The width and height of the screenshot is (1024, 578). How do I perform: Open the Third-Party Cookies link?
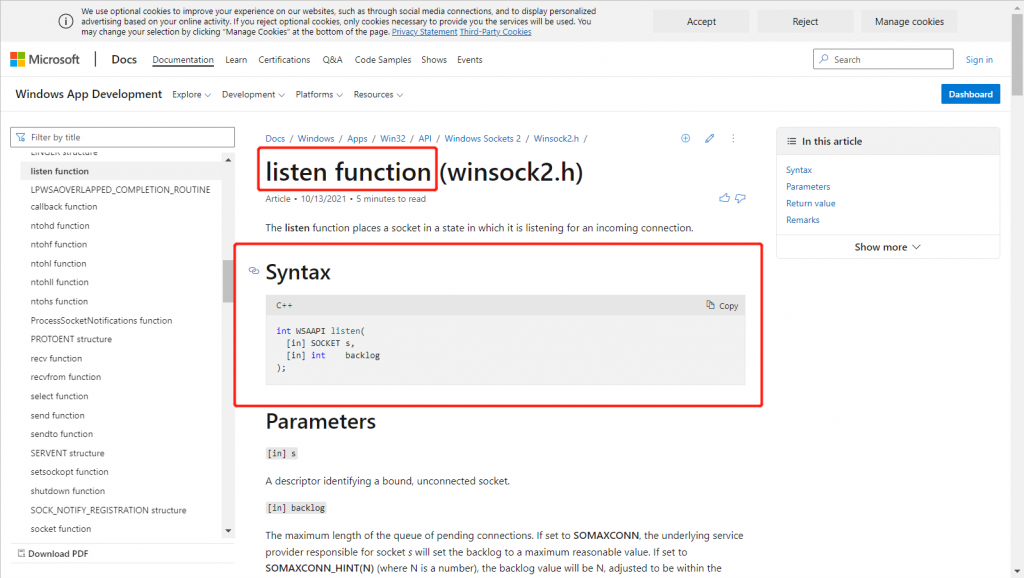click(x=495, y=31)
